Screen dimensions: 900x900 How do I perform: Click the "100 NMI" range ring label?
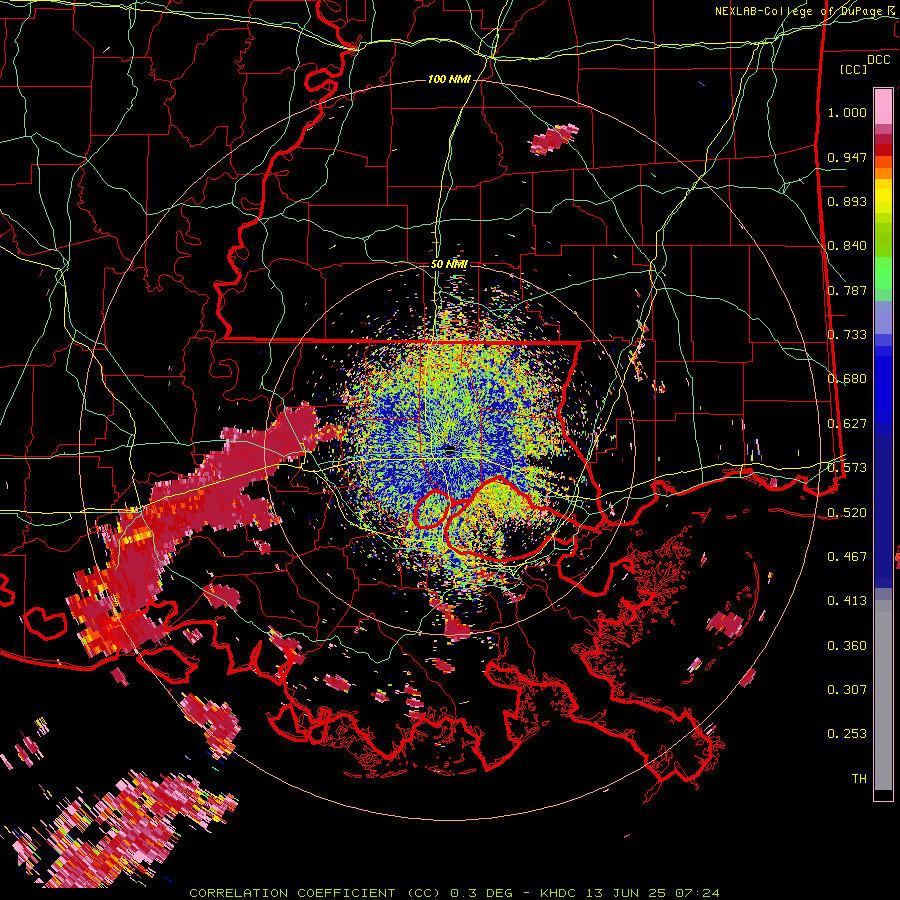point(449,79)
